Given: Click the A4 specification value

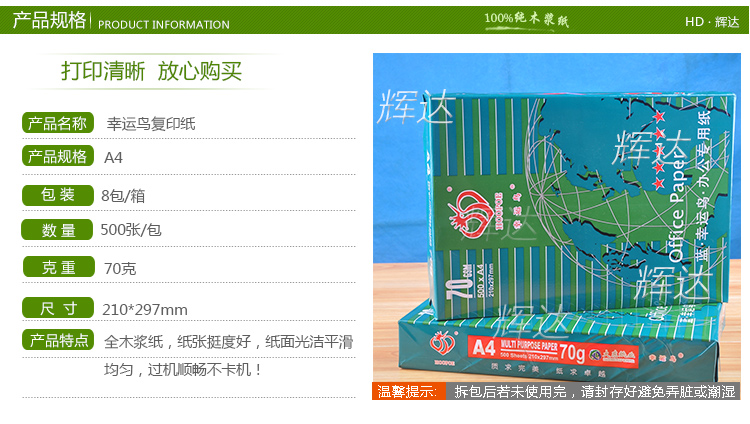Looking at the screenshot, I should (x=113, y=158).
